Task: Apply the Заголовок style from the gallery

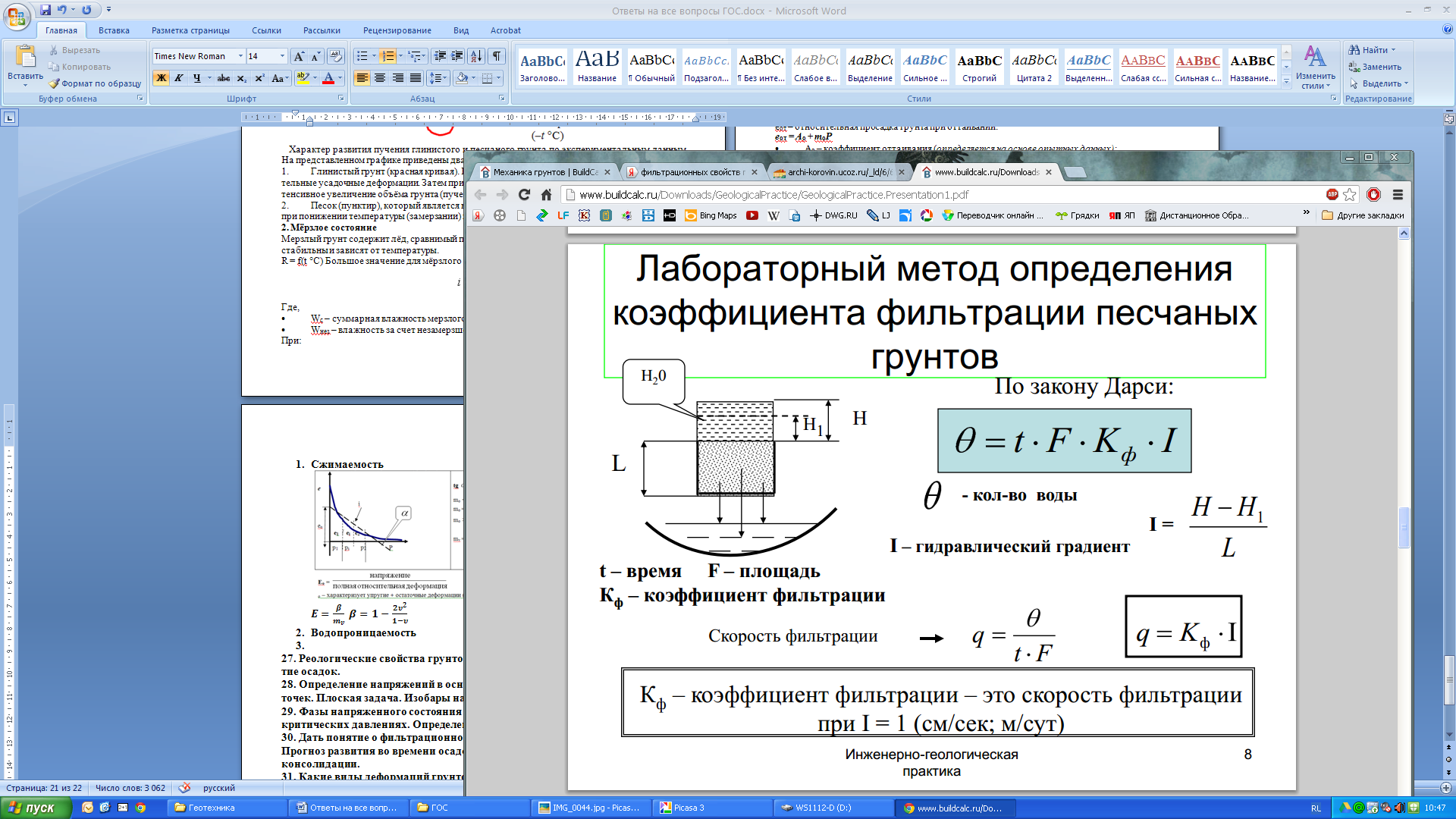Action: tap(542, 67)
